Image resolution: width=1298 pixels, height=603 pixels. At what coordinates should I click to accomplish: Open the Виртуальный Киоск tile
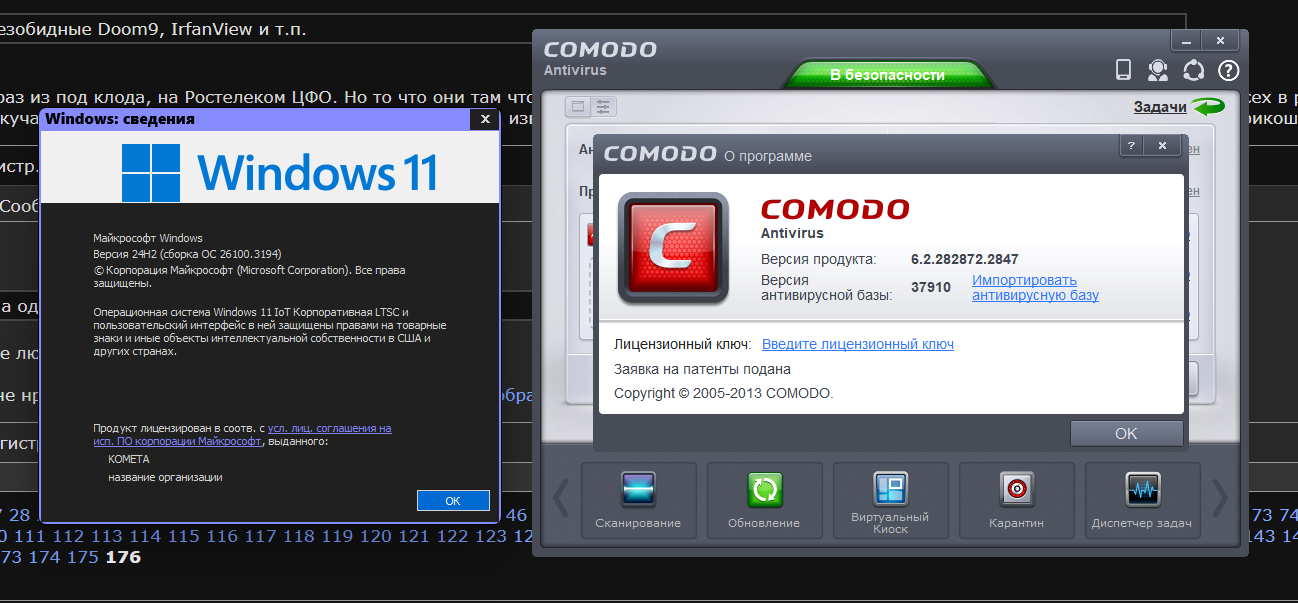[x=890, y=499]
